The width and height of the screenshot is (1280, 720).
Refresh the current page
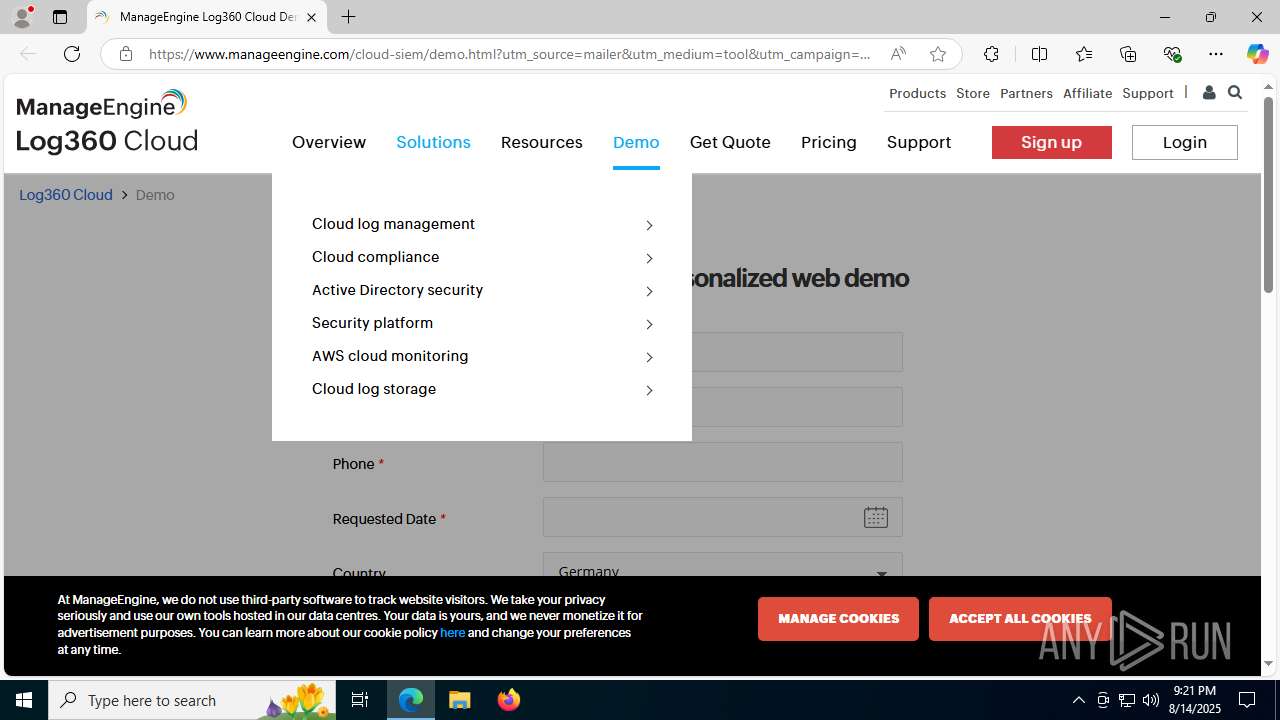click(72, 54)
